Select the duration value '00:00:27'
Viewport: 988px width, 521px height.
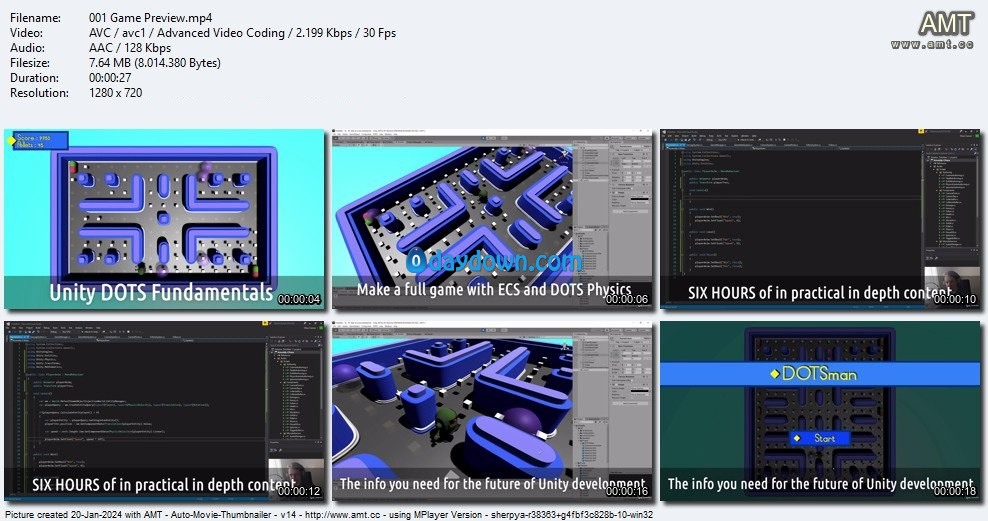(x=110, y=78)
